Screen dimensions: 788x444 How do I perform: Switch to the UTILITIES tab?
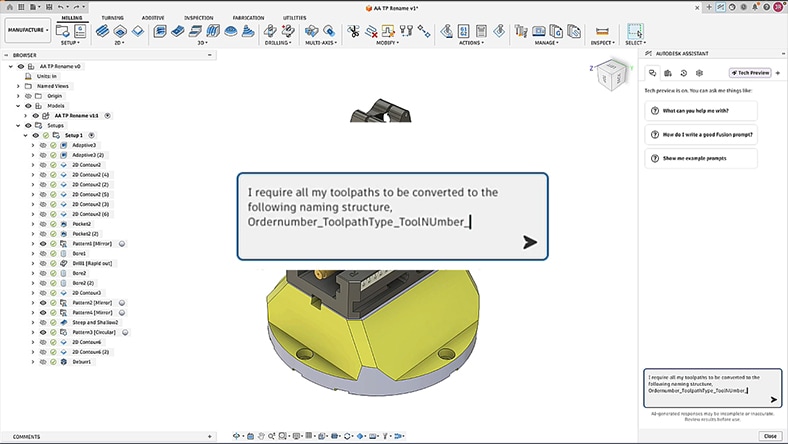coord(294,18)
